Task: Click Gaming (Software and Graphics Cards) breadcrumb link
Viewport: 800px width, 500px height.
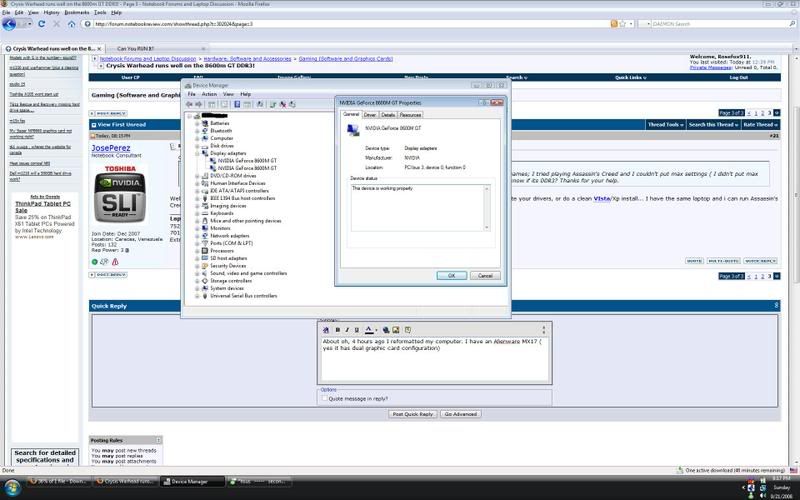Action: coord(345,59)
